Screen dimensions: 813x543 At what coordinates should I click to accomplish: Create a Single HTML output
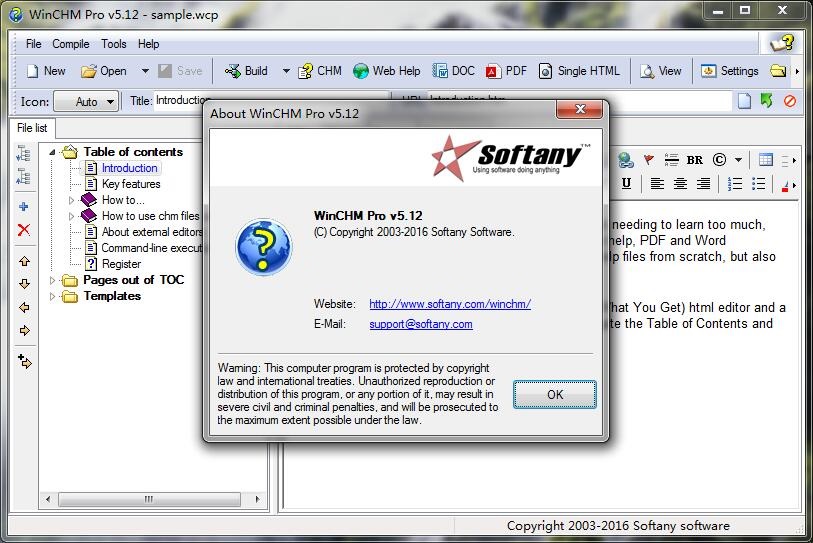tap(579, 71)
